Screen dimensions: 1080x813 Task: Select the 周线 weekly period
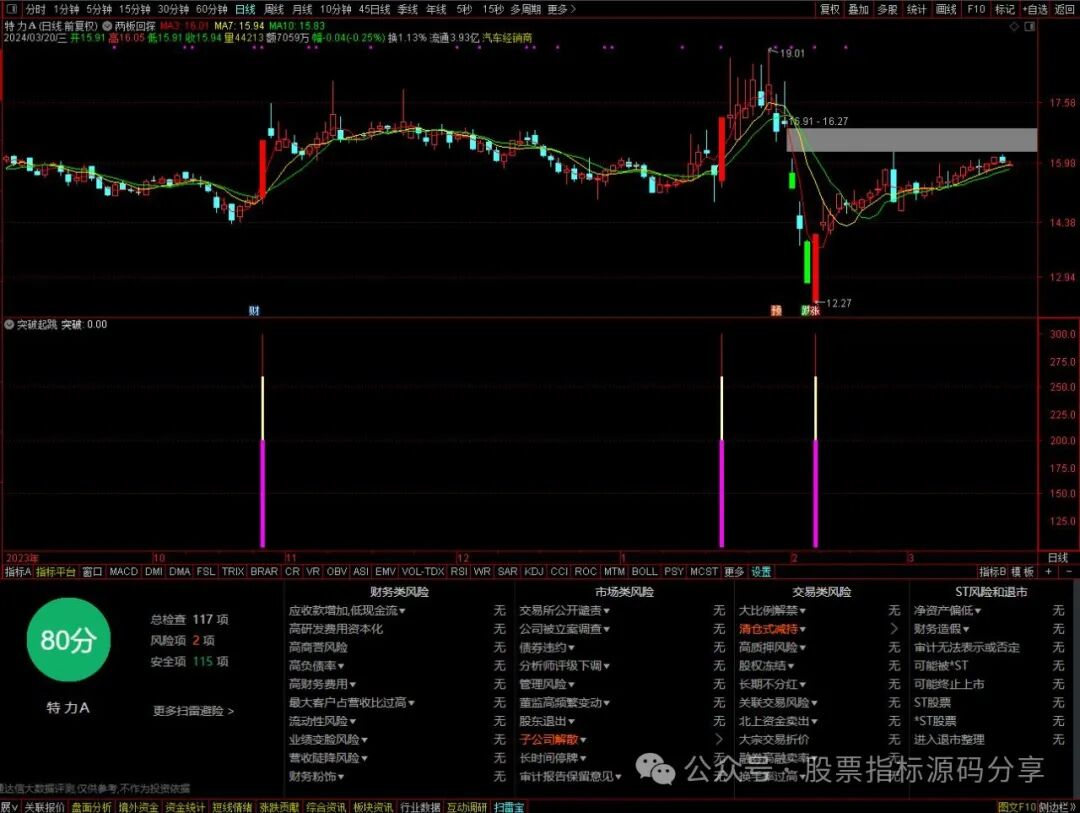[x=274, y=9]
